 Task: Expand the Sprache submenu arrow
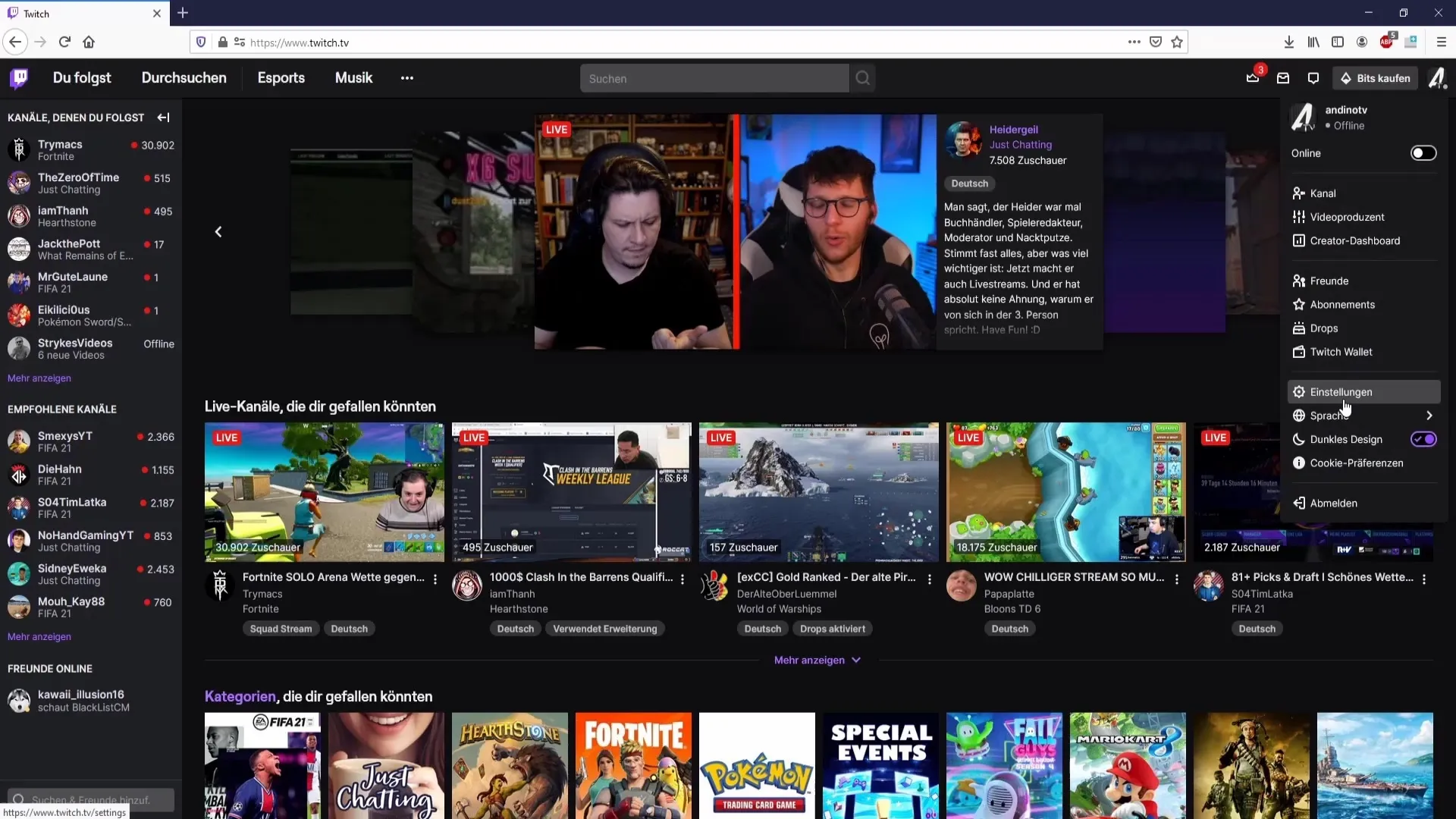click(x=1429, y=416)
